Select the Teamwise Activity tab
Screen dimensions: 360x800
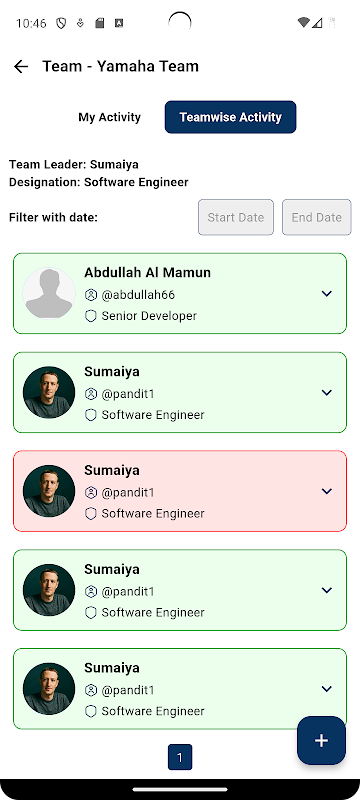230,117
